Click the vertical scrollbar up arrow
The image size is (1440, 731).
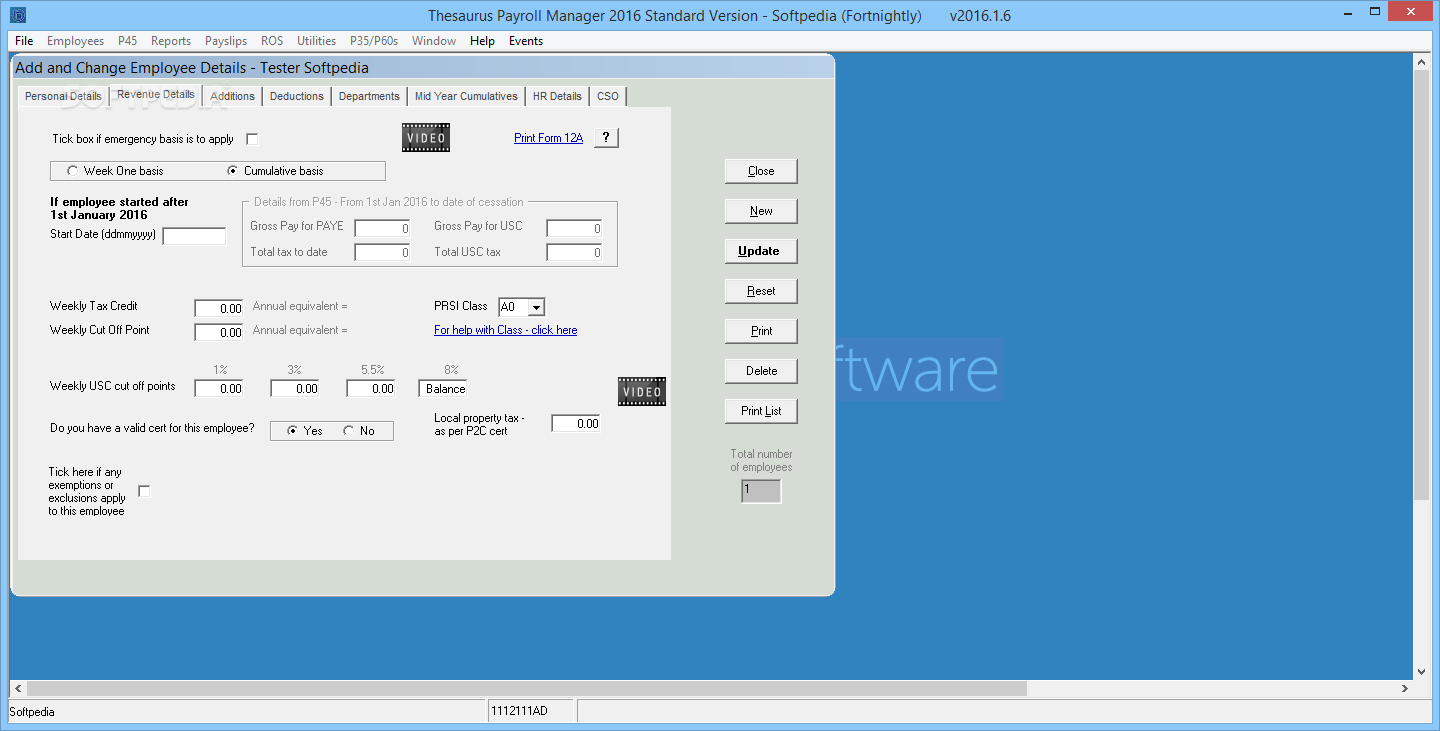(1421, 62)
